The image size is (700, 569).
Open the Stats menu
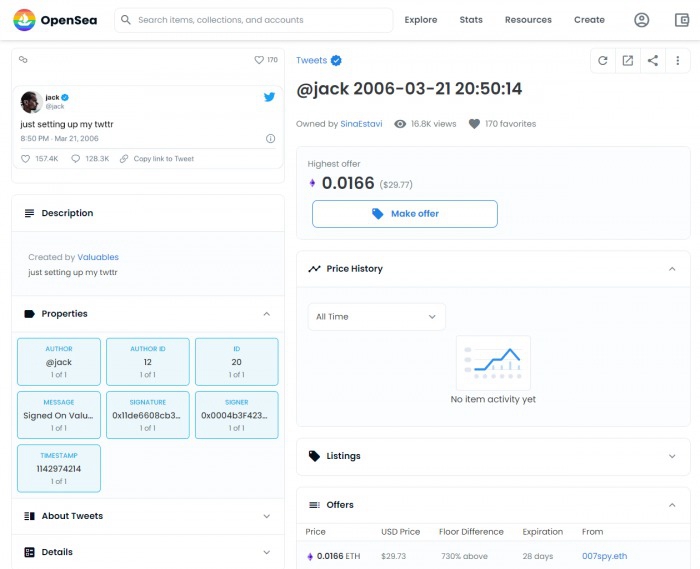tap(471, 20)
